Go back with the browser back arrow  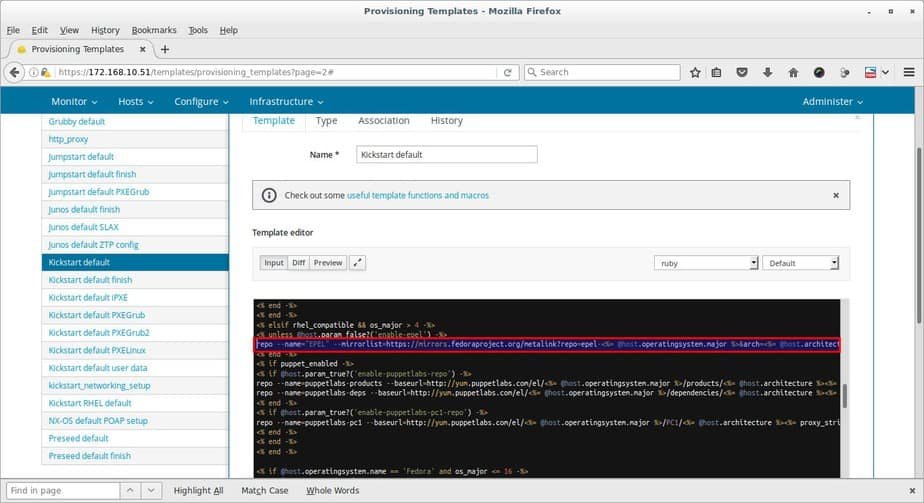coord(14,72)
